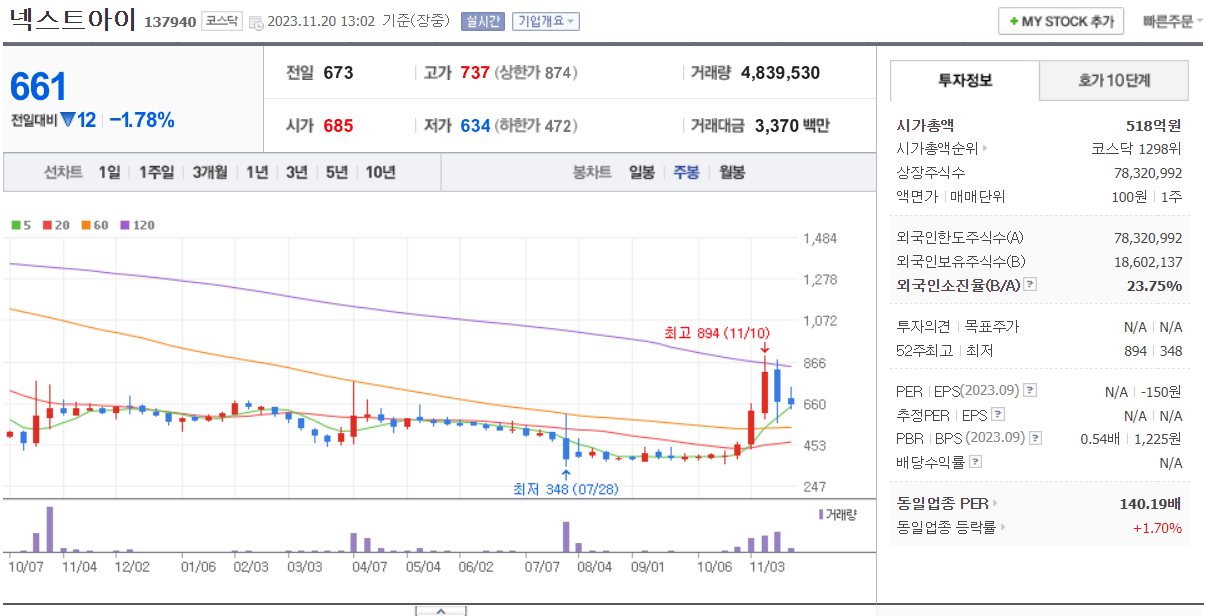The width and height of the screenshot is (1209, 616).
Task: Open the 호가10단계 tab
Action: coord(1115,81)
